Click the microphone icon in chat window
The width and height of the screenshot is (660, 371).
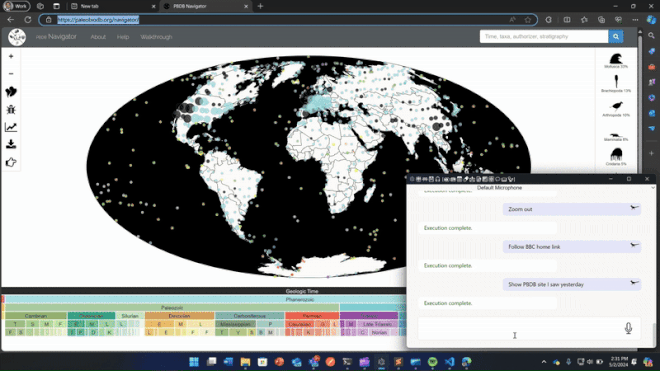click(x=628, y=328)
